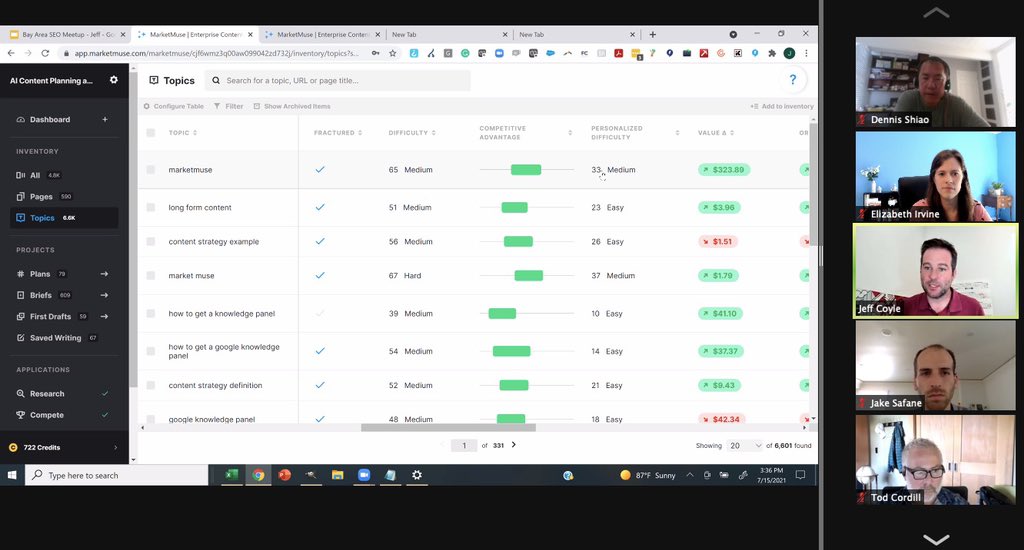Go to next page of topics
This screenshot has height=550, width=1024.
[x=514, y=445]
